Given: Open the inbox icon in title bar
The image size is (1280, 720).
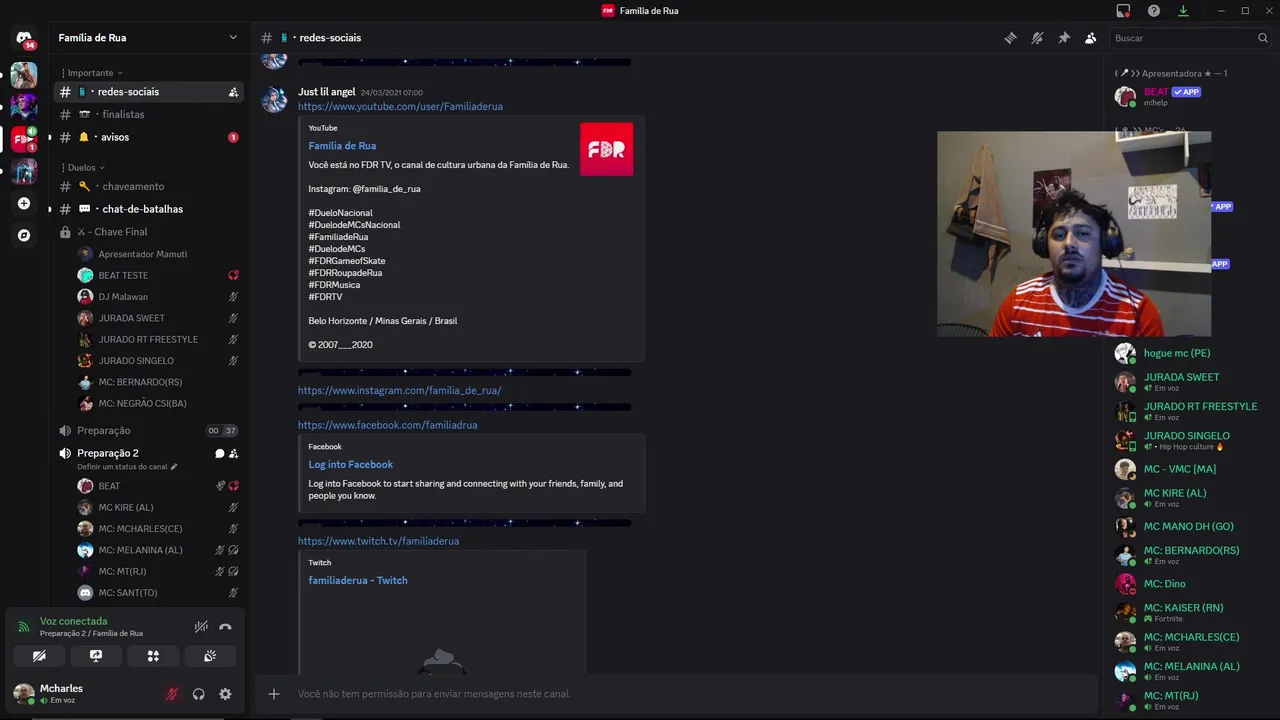Looking at the screenshot, I should 1123,11.
